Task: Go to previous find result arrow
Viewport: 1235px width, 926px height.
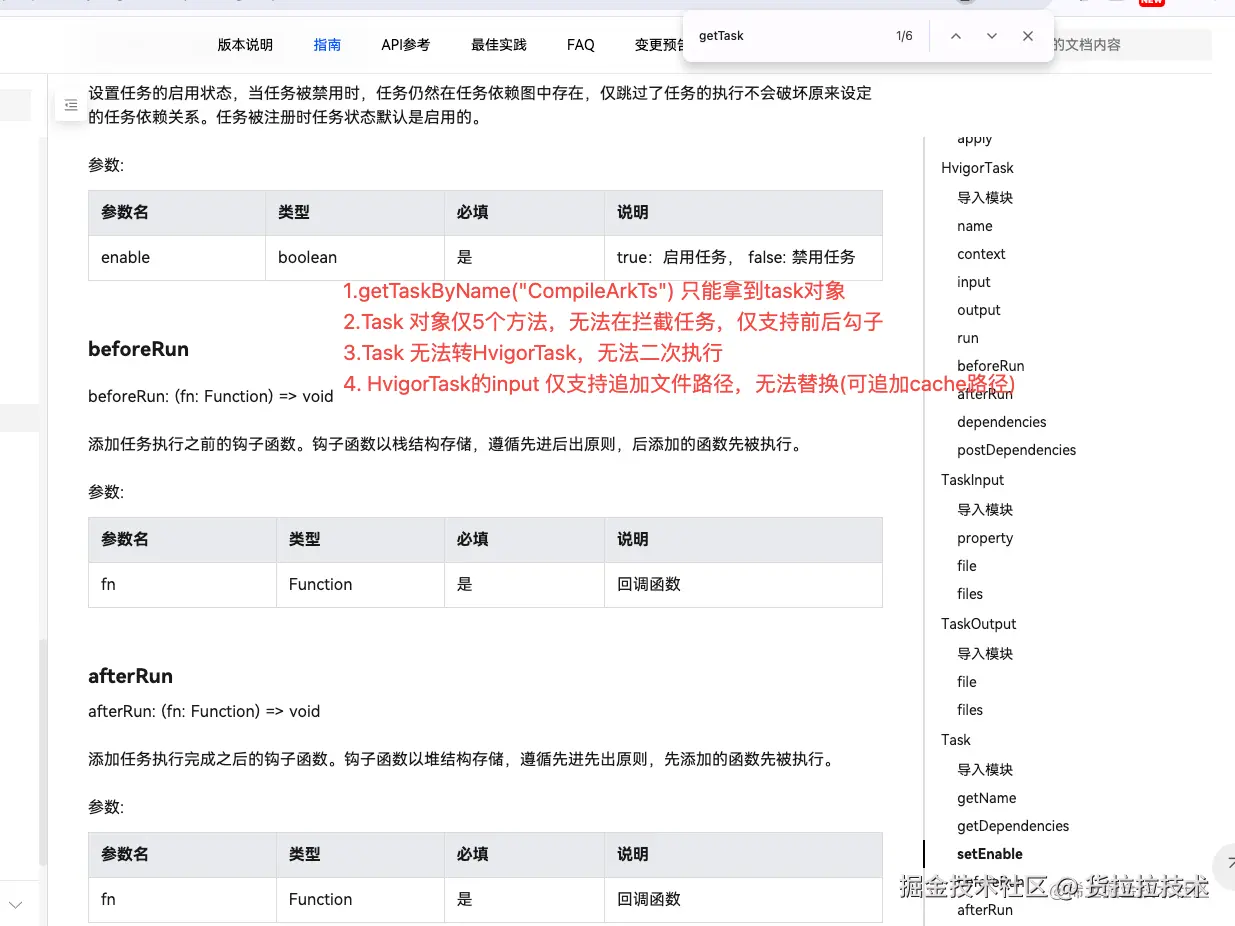Action: (955, 36)
